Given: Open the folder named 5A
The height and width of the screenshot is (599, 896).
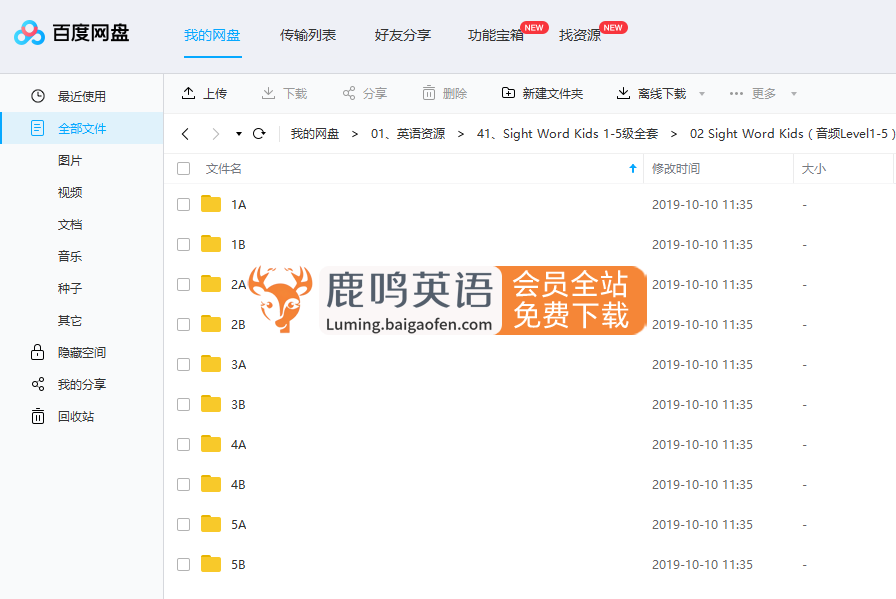Looking at the screenshot, I should 238,525.
